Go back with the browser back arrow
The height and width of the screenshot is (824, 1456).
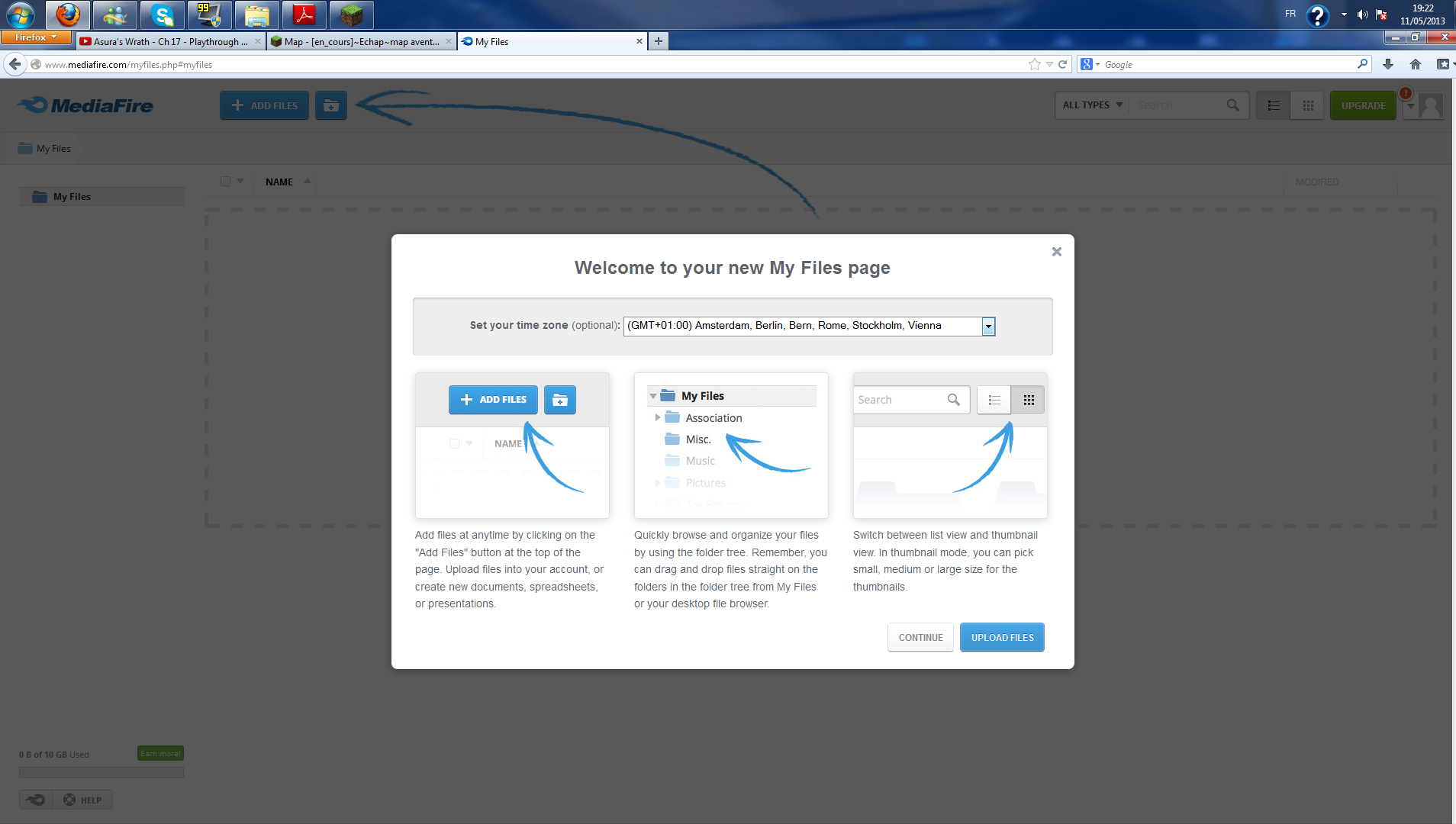[14, 64]
